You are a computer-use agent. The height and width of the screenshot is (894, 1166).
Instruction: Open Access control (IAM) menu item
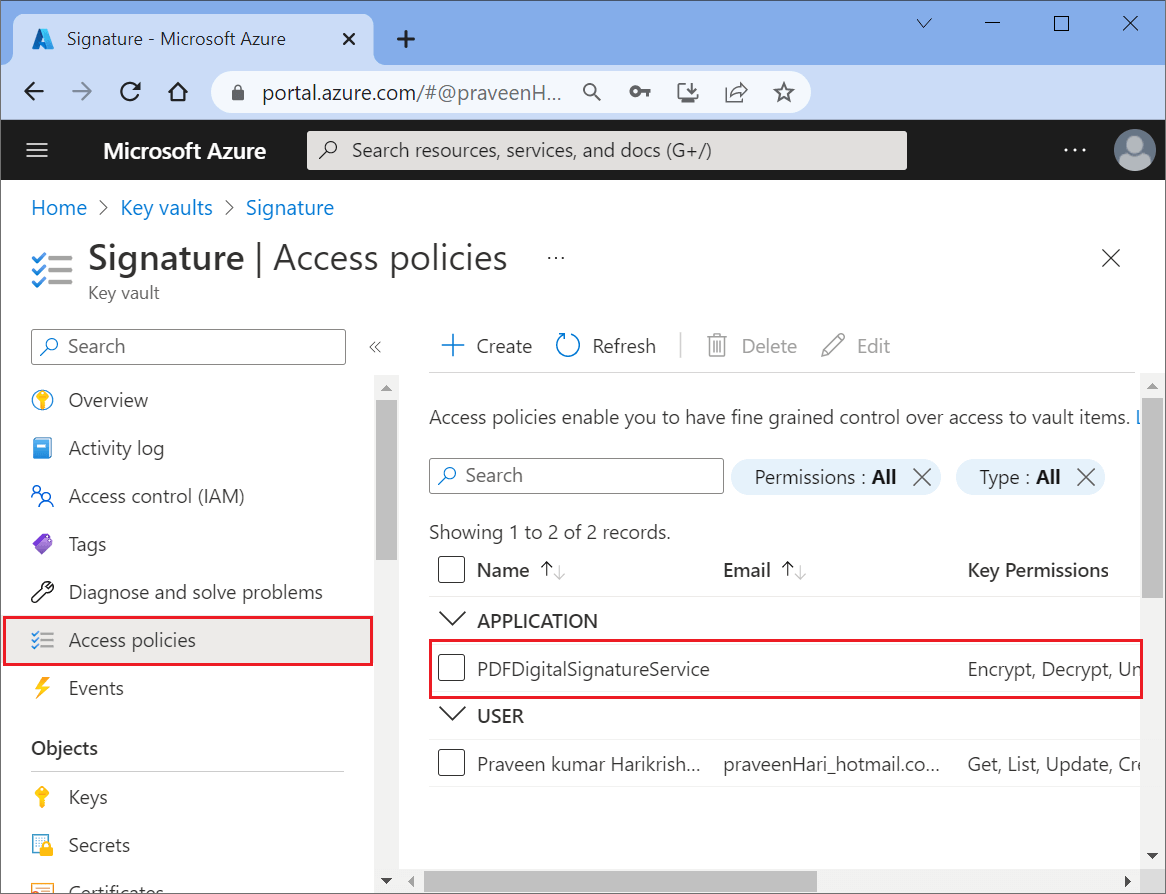156,496
